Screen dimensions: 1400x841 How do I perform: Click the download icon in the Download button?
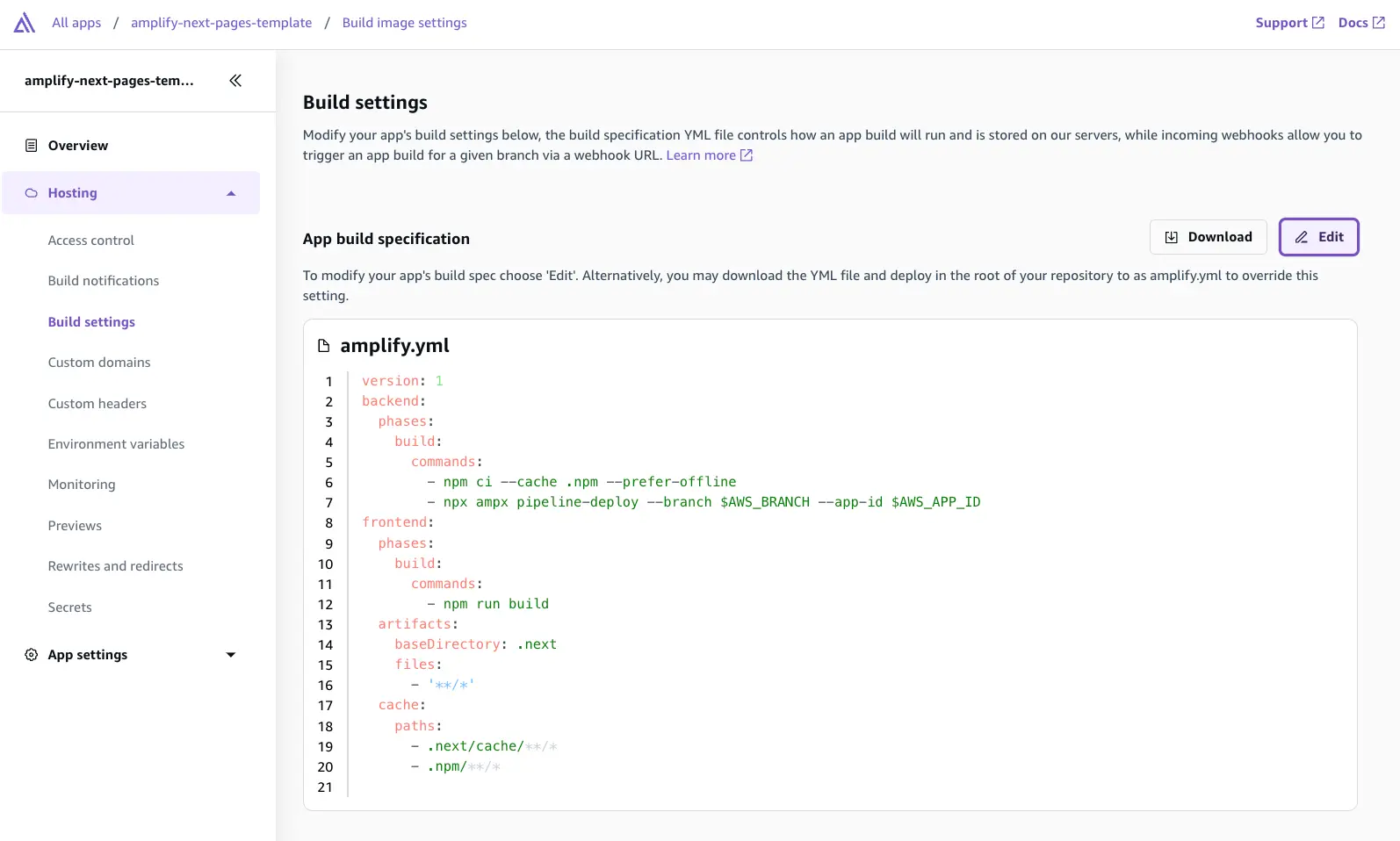pos(1172,237)
